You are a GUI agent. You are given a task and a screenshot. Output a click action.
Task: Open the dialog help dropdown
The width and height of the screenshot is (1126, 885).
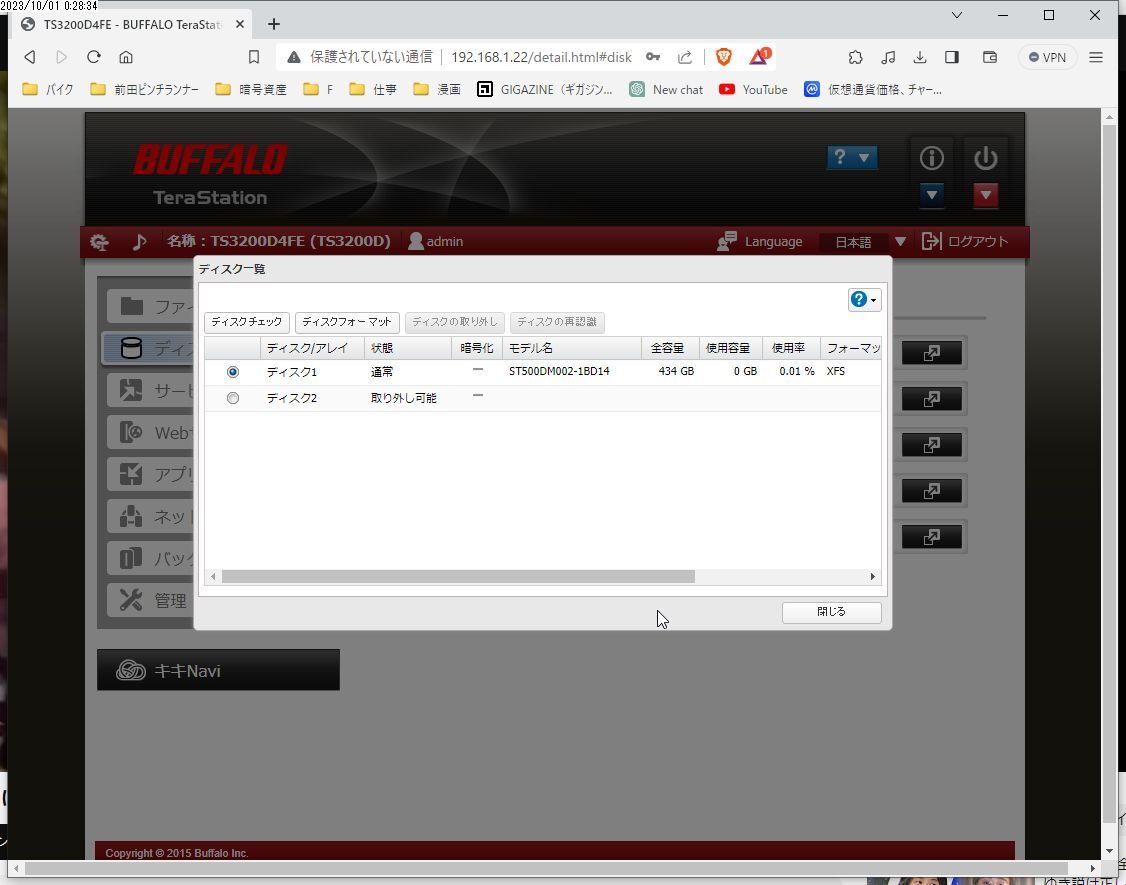tap(864, 300)
